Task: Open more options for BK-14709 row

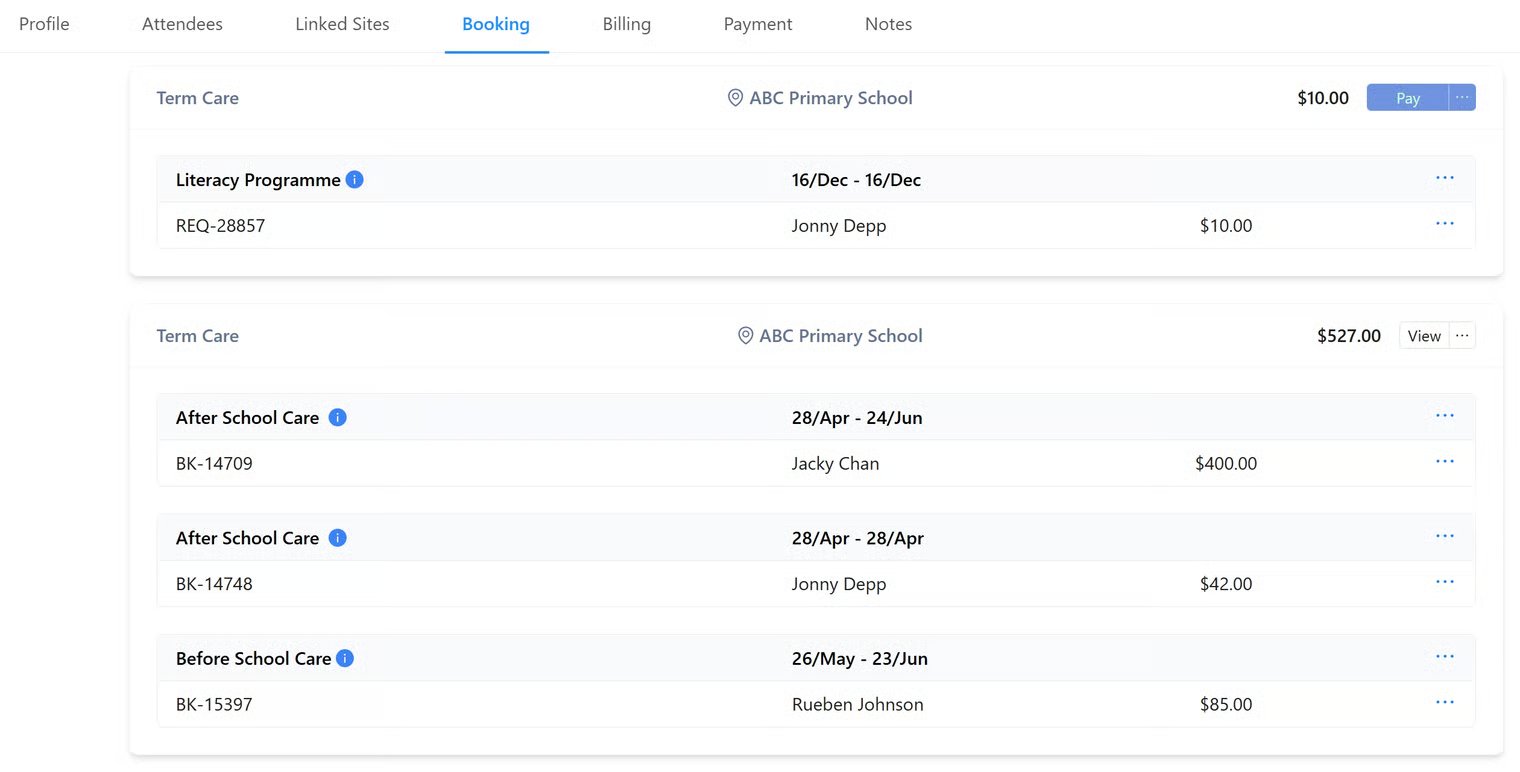Action: 1444,462
